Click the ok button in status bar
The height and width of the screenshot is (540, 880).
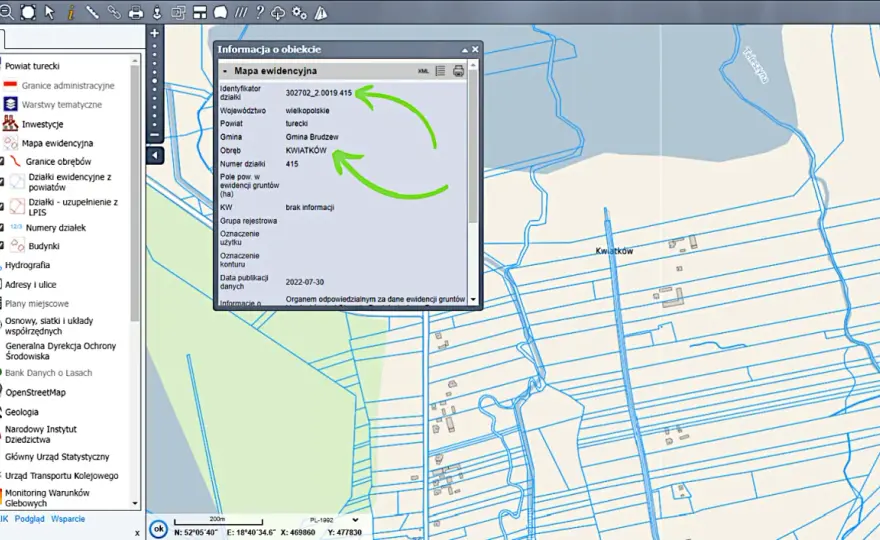(159, 529)
